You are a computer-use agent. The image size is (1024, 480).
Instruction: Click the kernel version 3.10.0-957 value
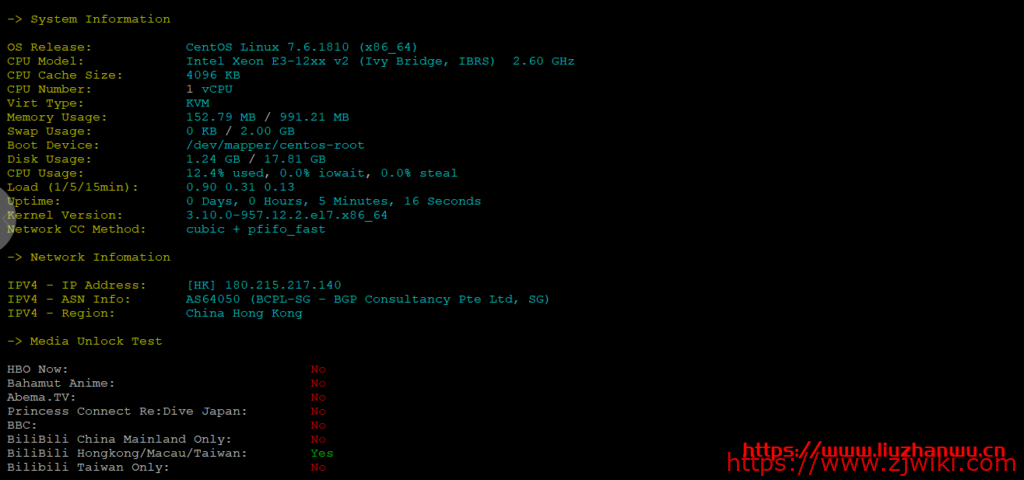coord(287,216)
